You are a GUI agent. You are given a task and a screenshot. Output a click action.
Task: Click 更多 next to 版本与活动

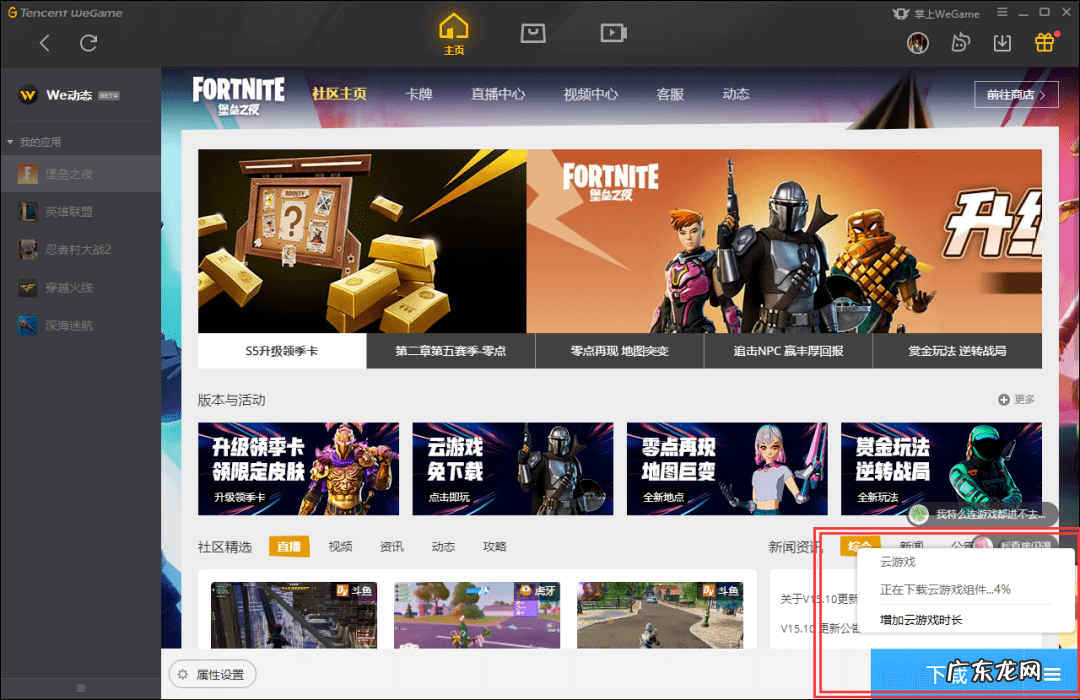1017,400
